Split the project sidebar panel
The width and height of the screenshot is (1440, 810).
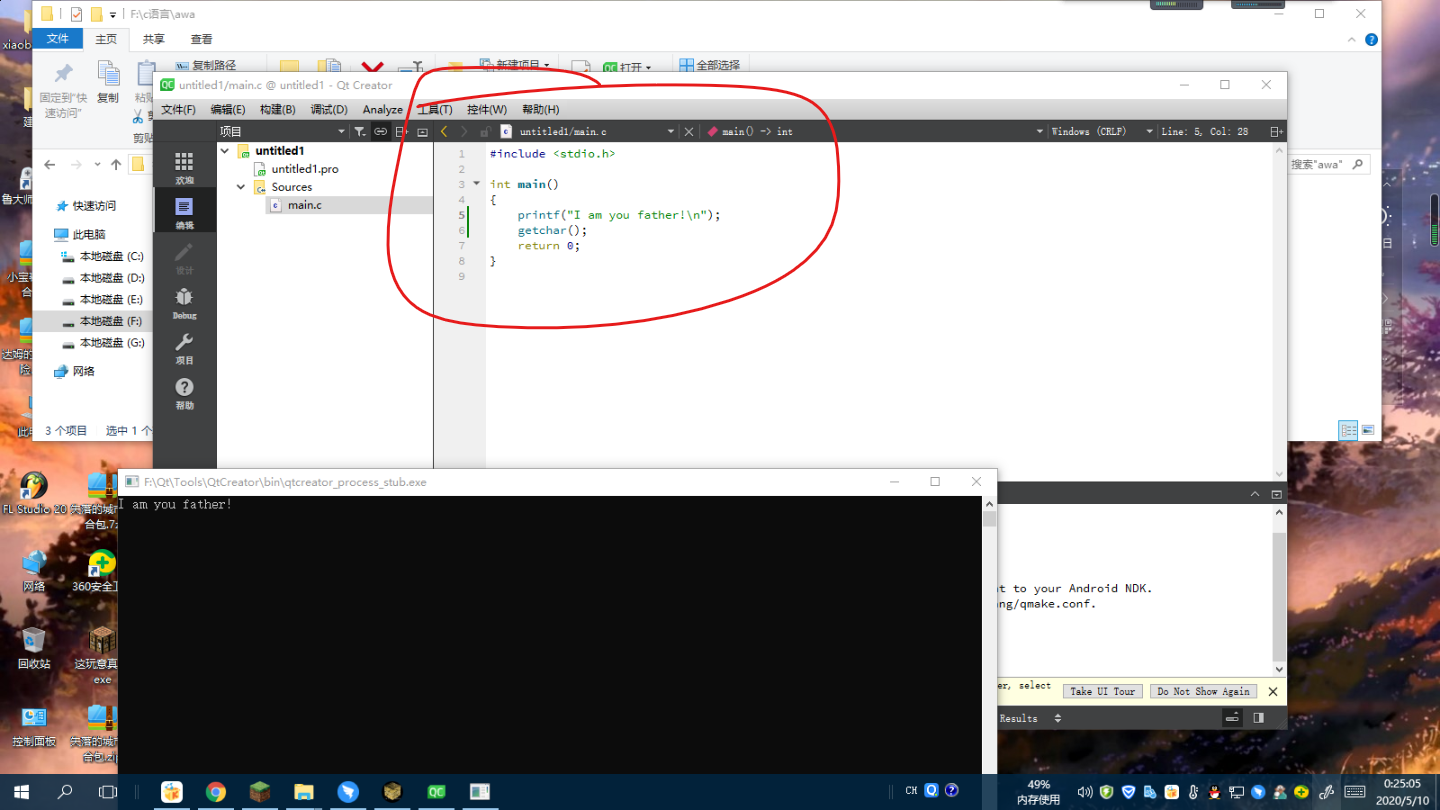[x=401, y=131]
